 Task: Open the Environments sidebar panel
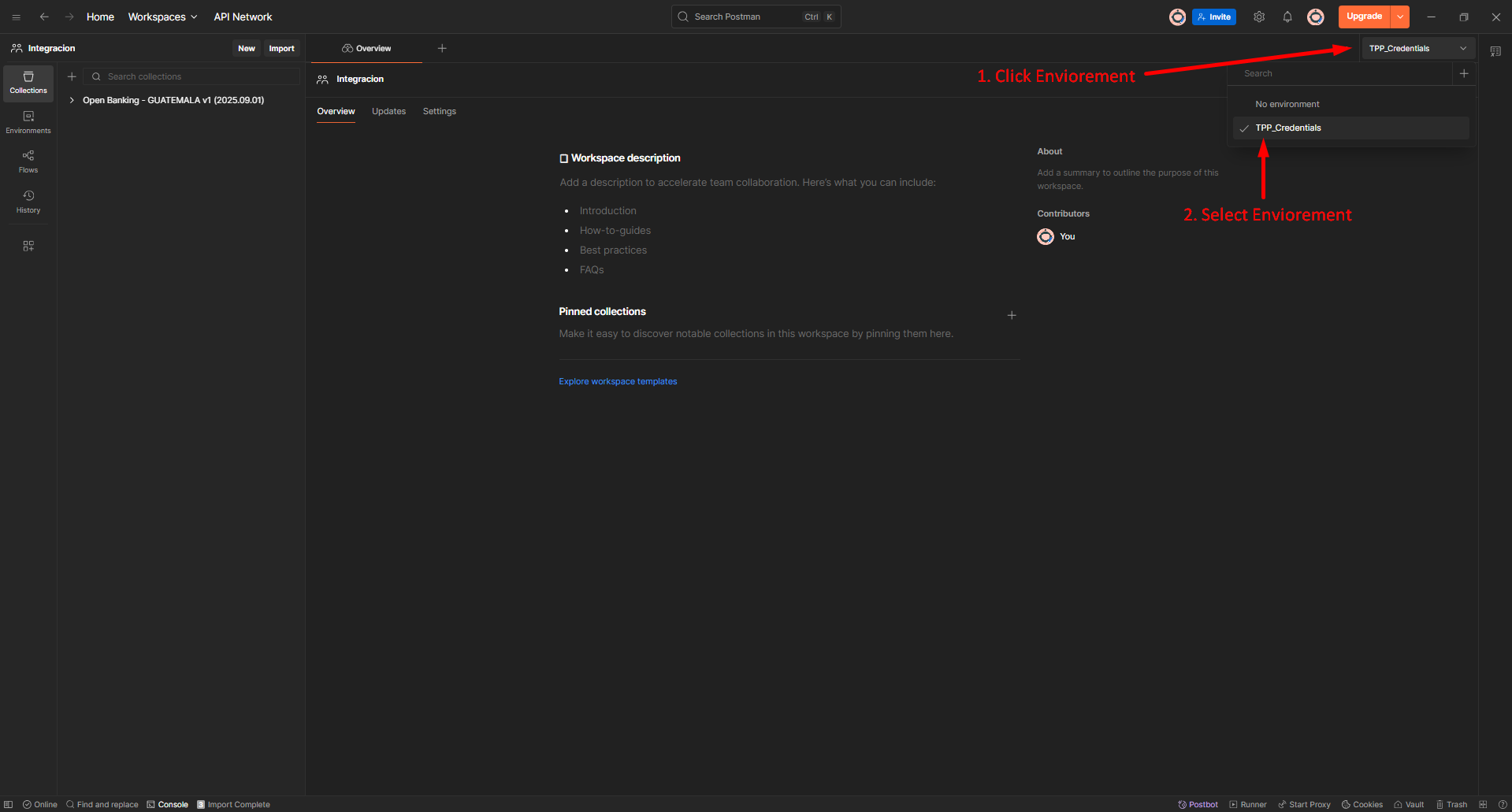(28, 122)
